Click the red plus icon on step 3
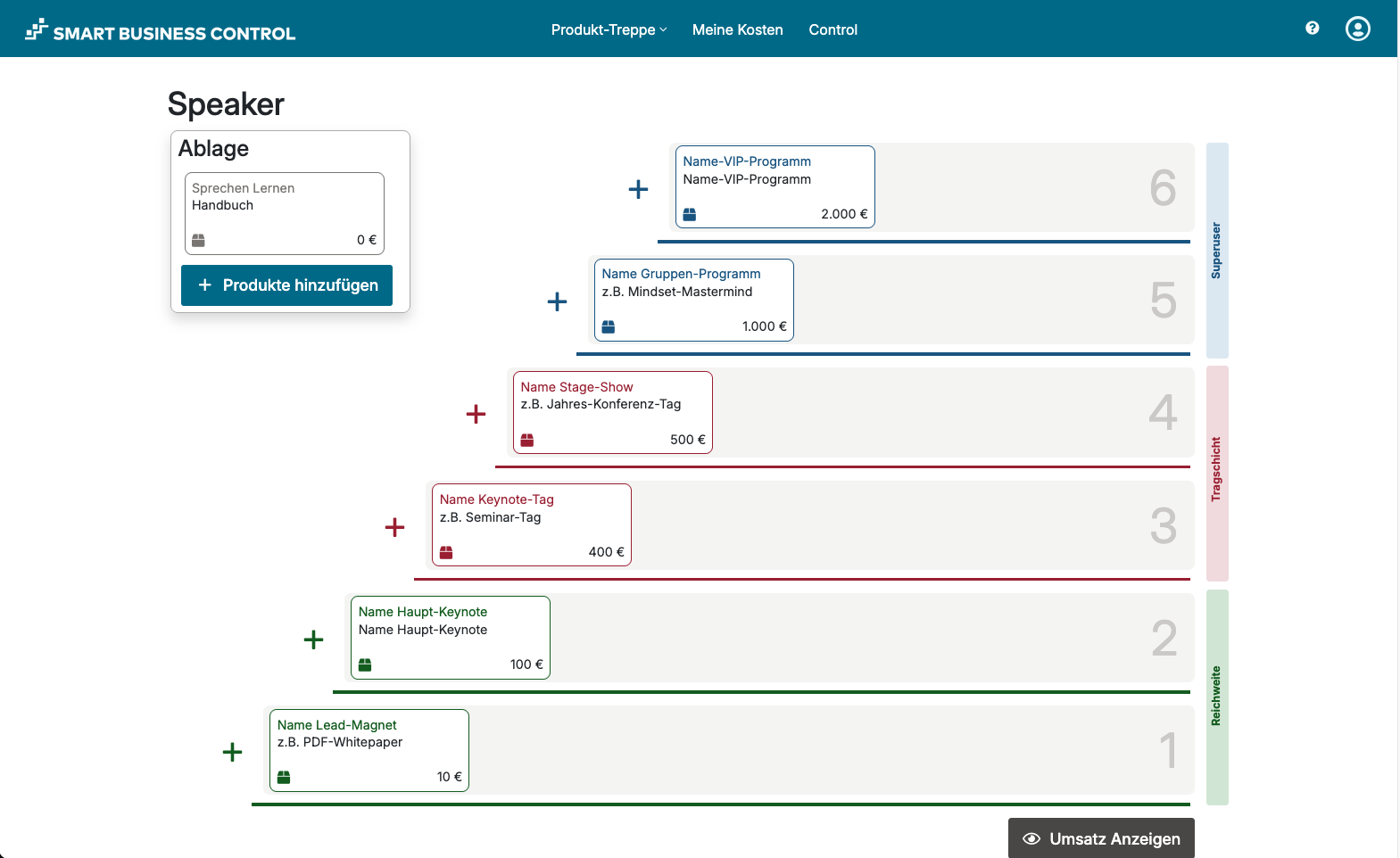This screenshot has width=1400, height=858. click(394, 527)
